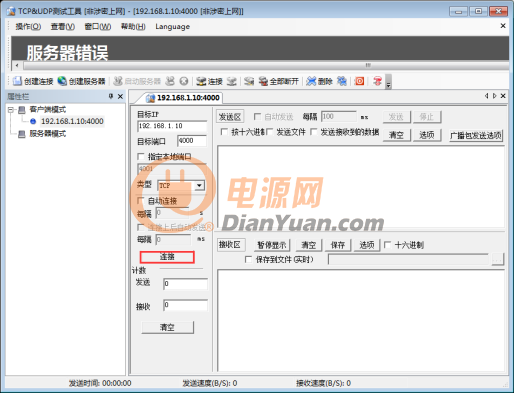Select the 客户端模式 tree node

47,109
